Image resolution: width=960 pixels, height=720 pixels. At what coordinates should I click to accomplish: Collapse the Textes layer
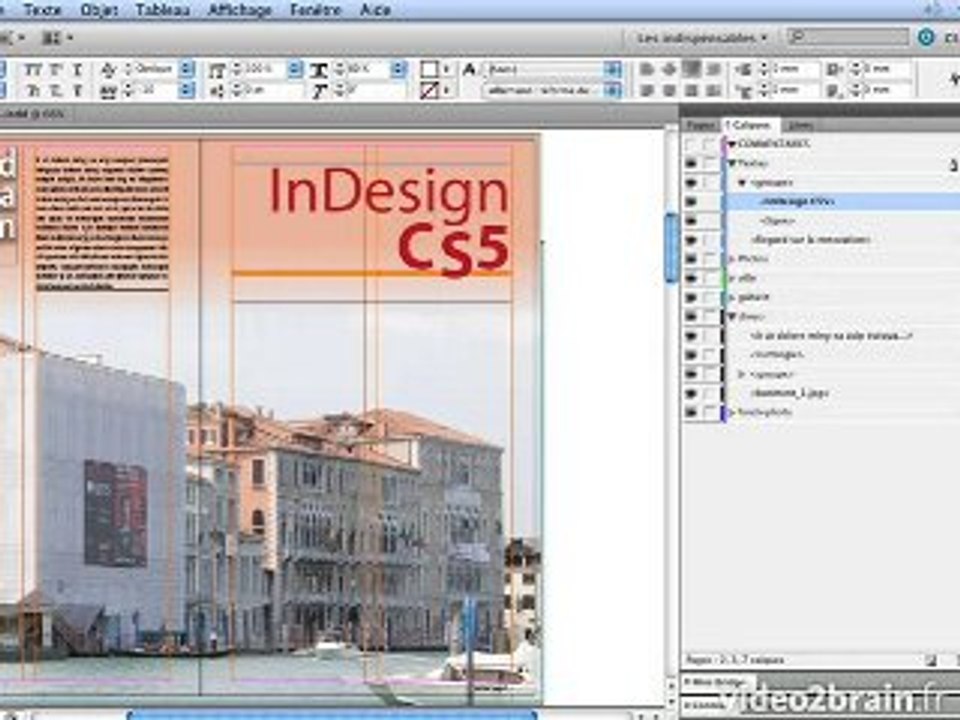pyautogui.click(x=732, y=163)
